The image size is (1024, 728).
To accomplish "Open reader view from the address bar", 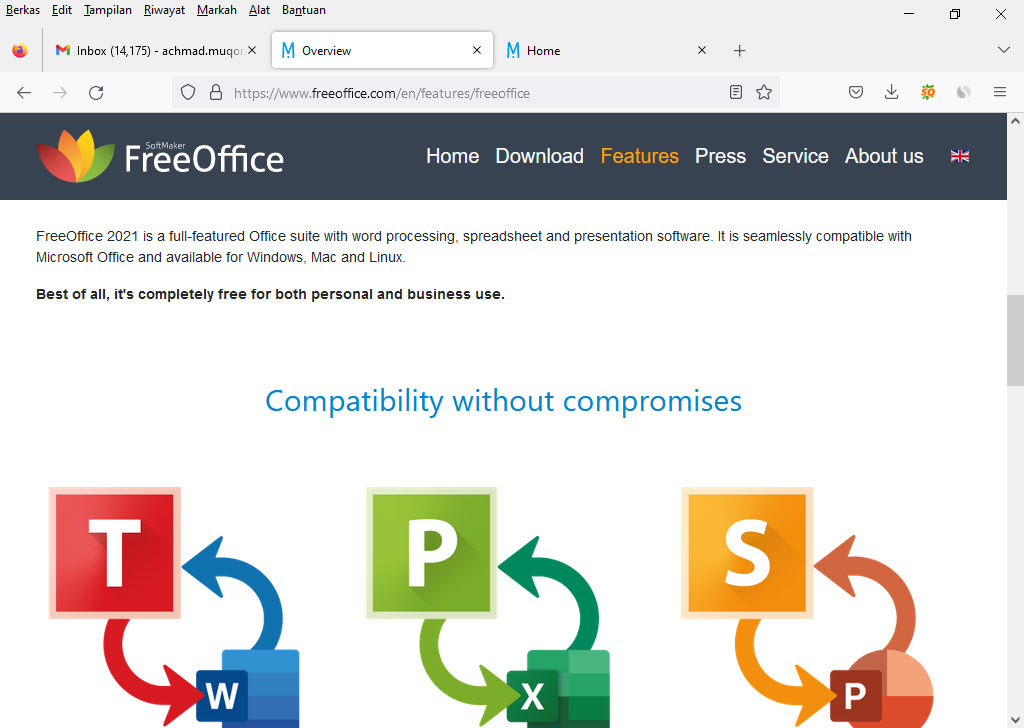I will point(736,92).
